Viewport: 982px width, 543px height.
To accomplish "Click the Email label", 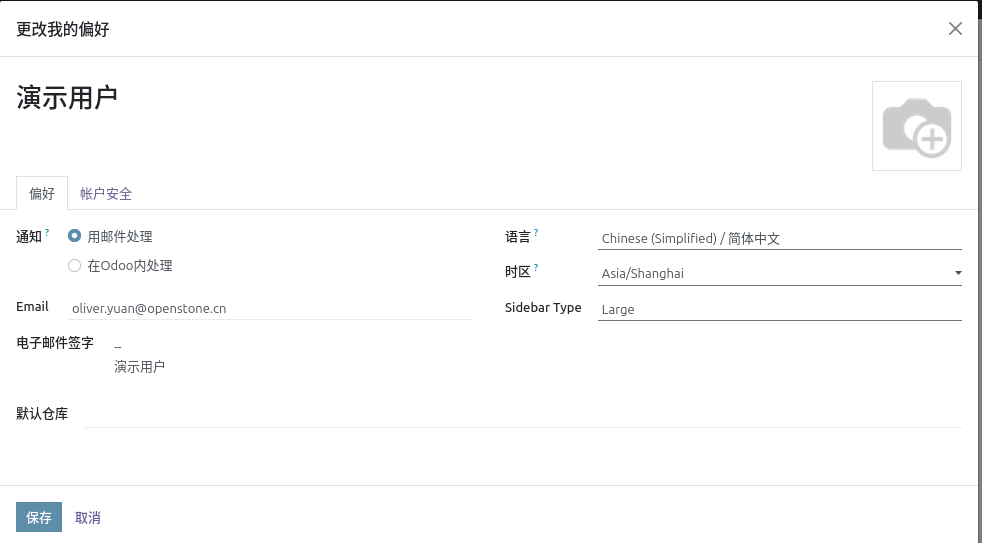I will pos(32,307).
